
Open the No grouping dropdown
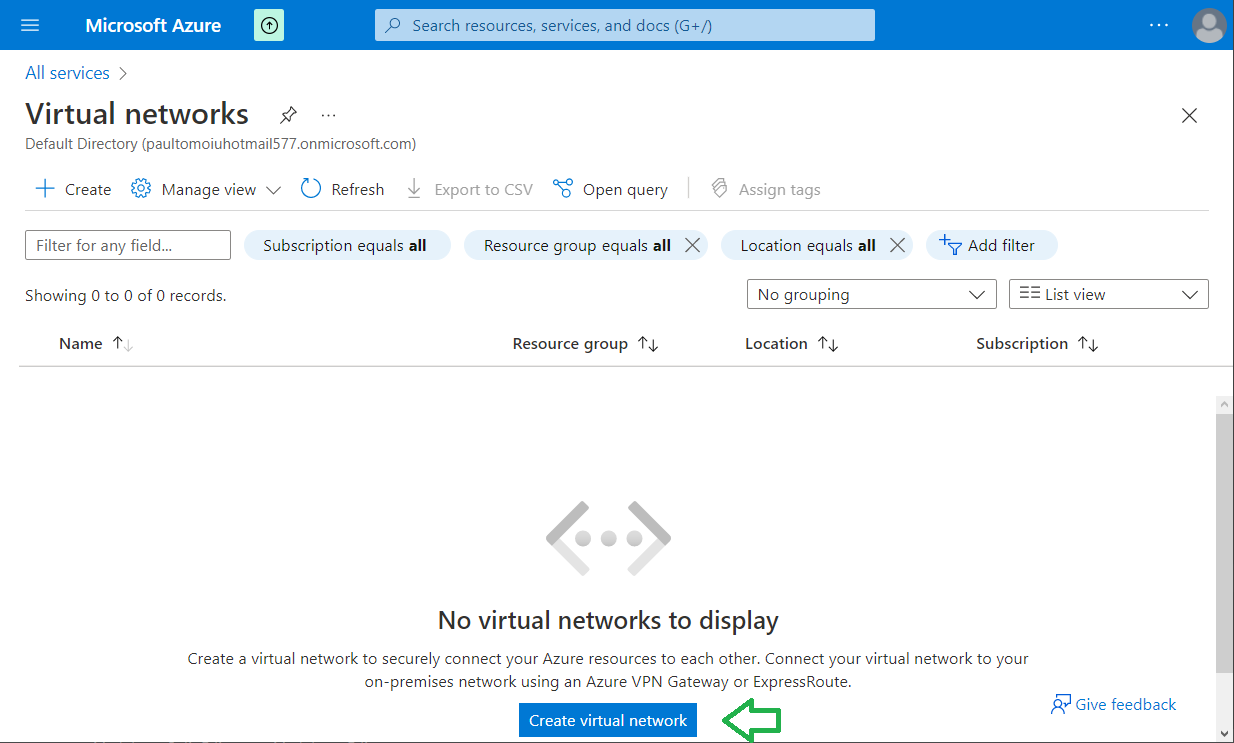pyautogui.click(x=871, y=294)
